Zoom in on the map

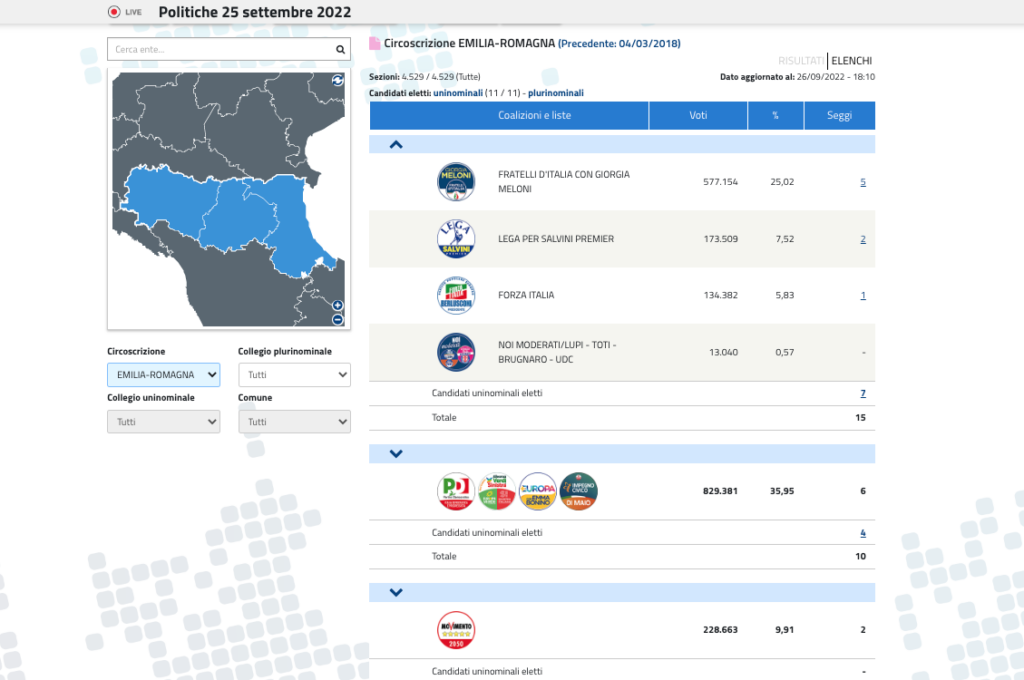[x=338, y=305]
